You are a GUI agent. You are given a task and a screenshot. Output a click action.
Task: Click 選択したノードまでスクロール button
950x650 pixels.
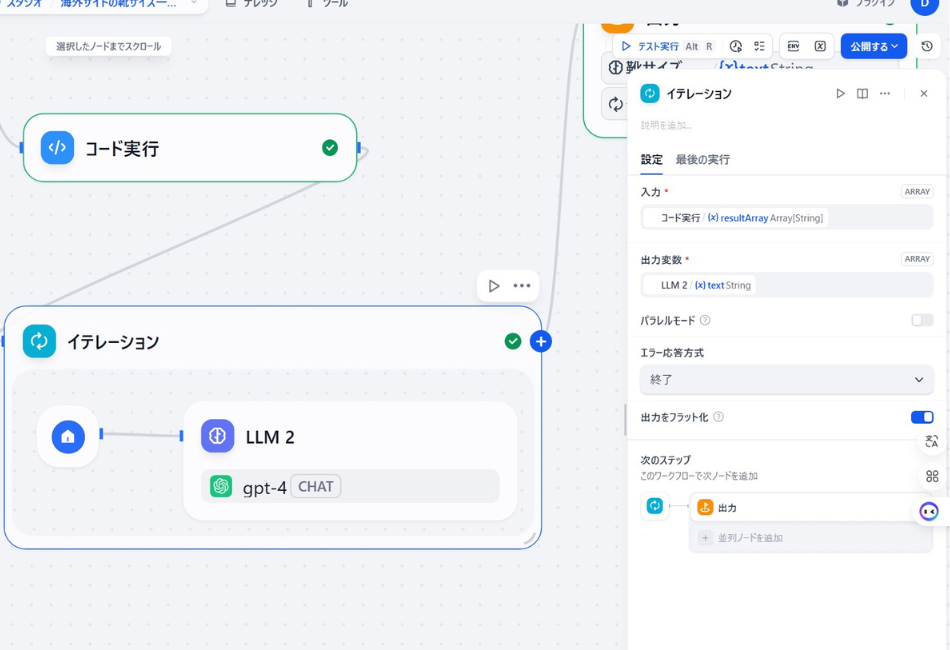pos(107,45)
